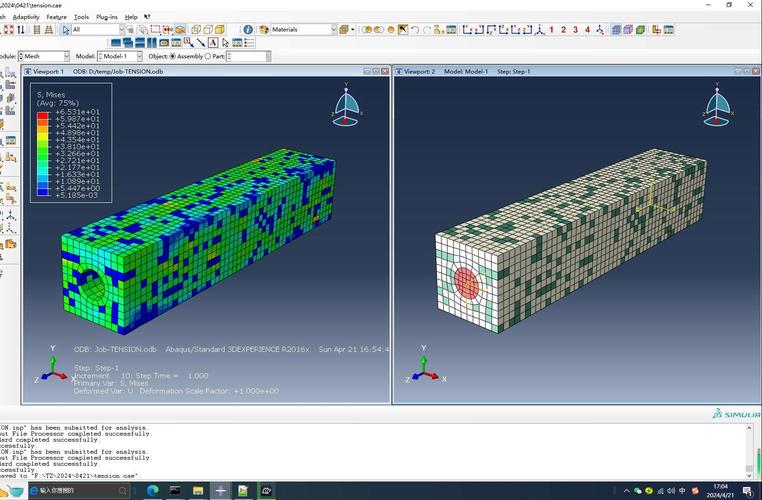Open the Plug-ins menu
The width and height of the screenshot is (762, 500).
coord(107,17)
